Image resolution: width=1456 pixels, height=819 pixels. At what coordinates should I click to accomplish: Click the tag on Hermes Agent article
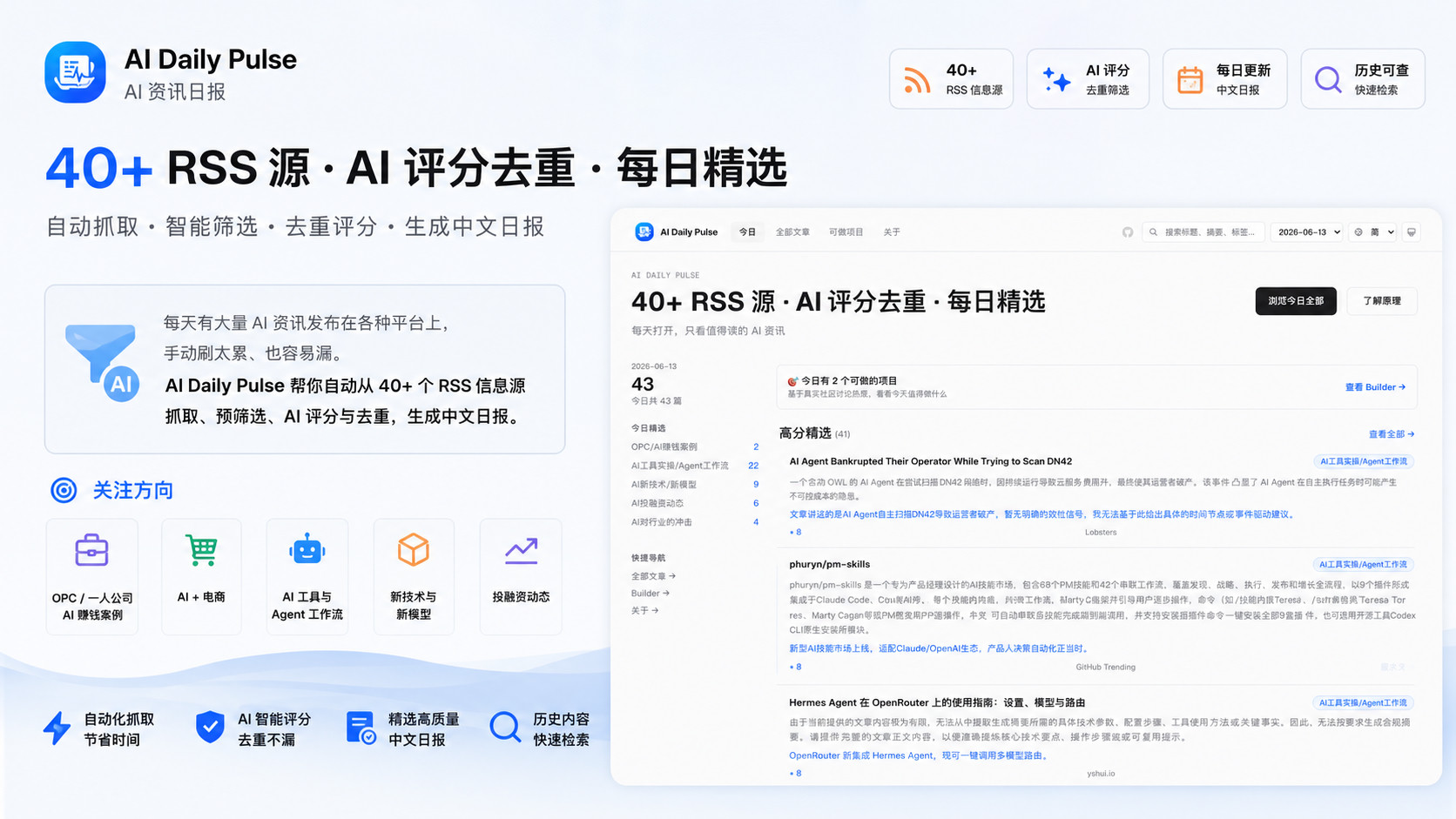pos(1363,702)
